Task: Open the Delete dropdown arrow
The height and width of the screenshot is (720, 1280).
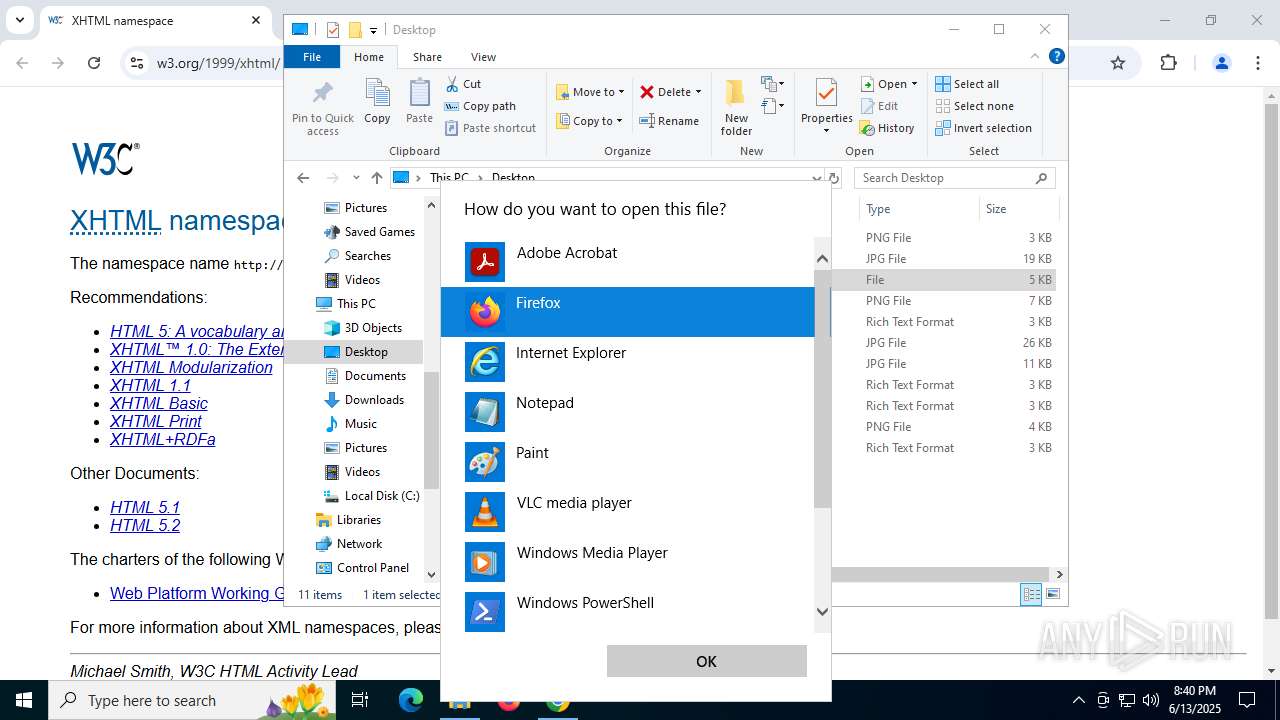Action: click(x=698, y=92)
